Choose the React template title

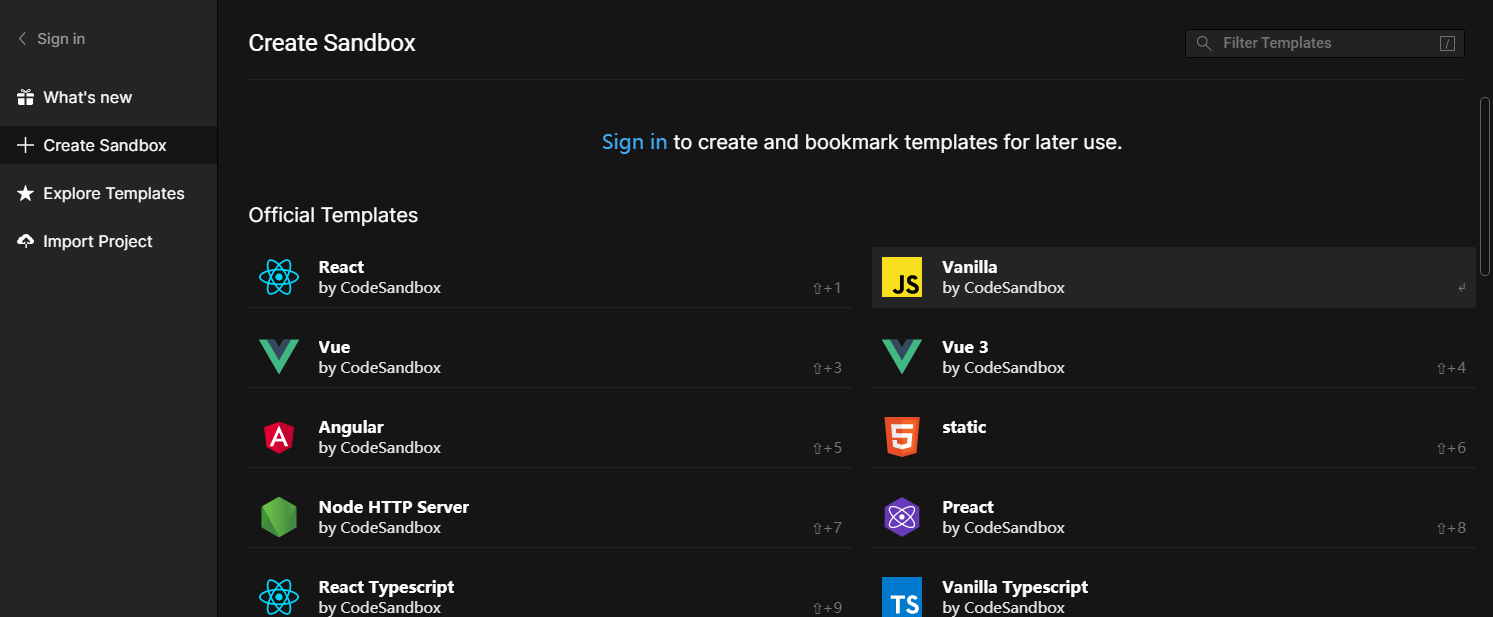coord(341,267)
